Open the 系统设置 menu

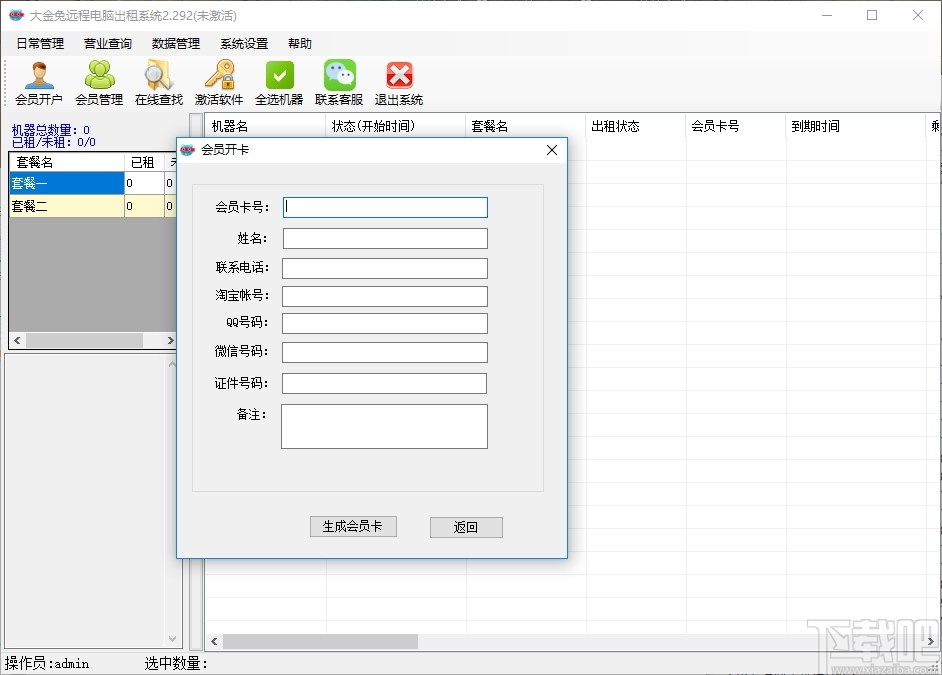[242, 43]
